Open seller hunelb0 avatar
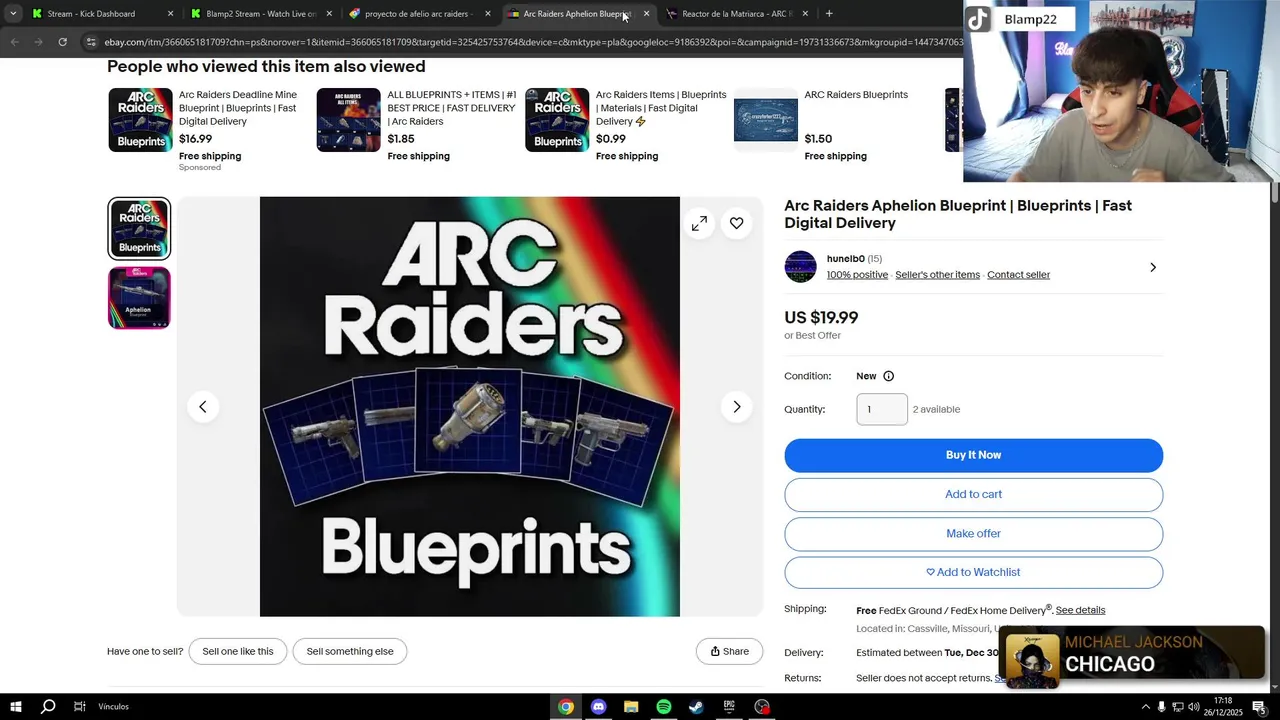 [x=800, y=267]
